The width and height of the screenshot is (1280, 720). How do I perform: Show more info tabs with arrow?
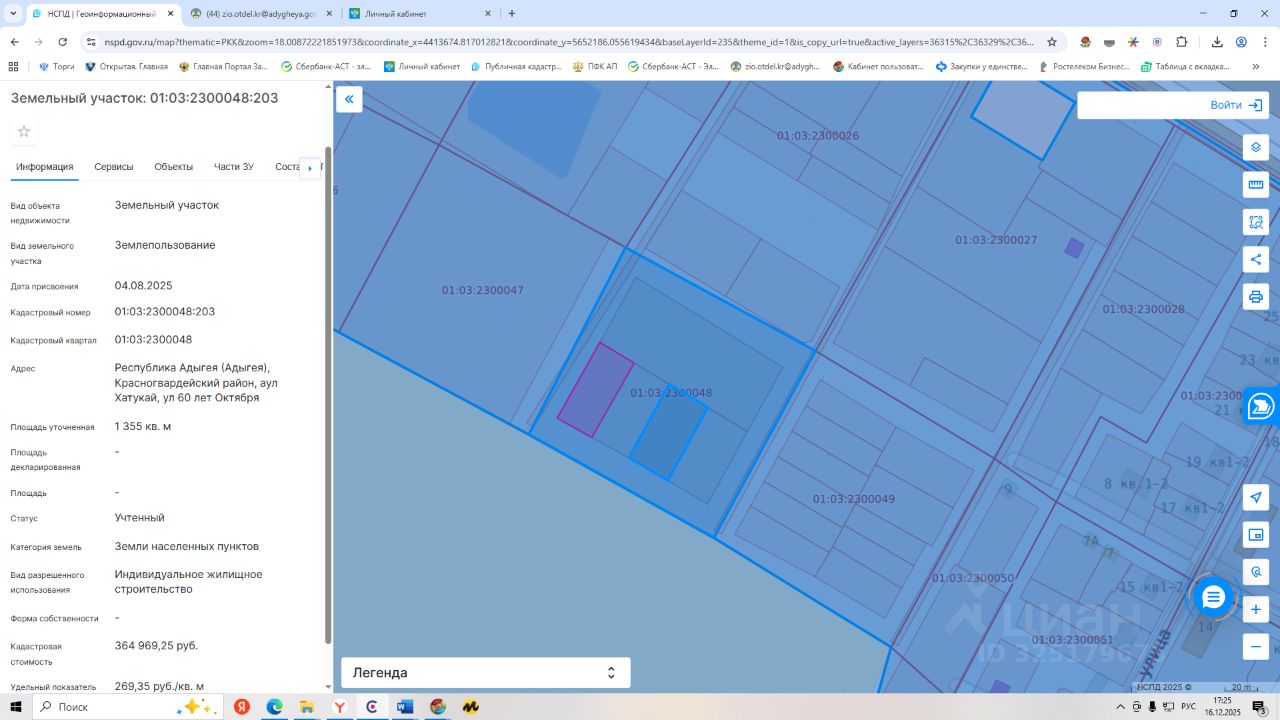[x=310, y=168]
